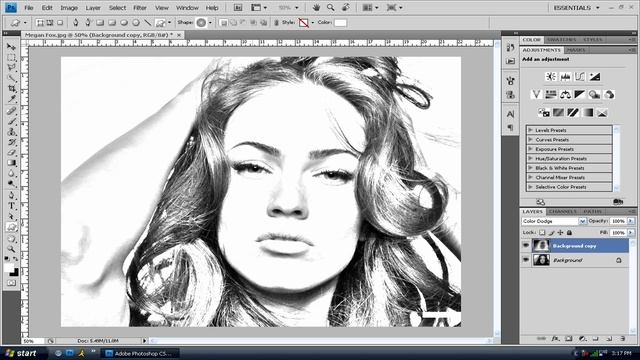This screenshot has height=360, width=640.
Task: Open the Character panel icon
Action: coord(510,114)
